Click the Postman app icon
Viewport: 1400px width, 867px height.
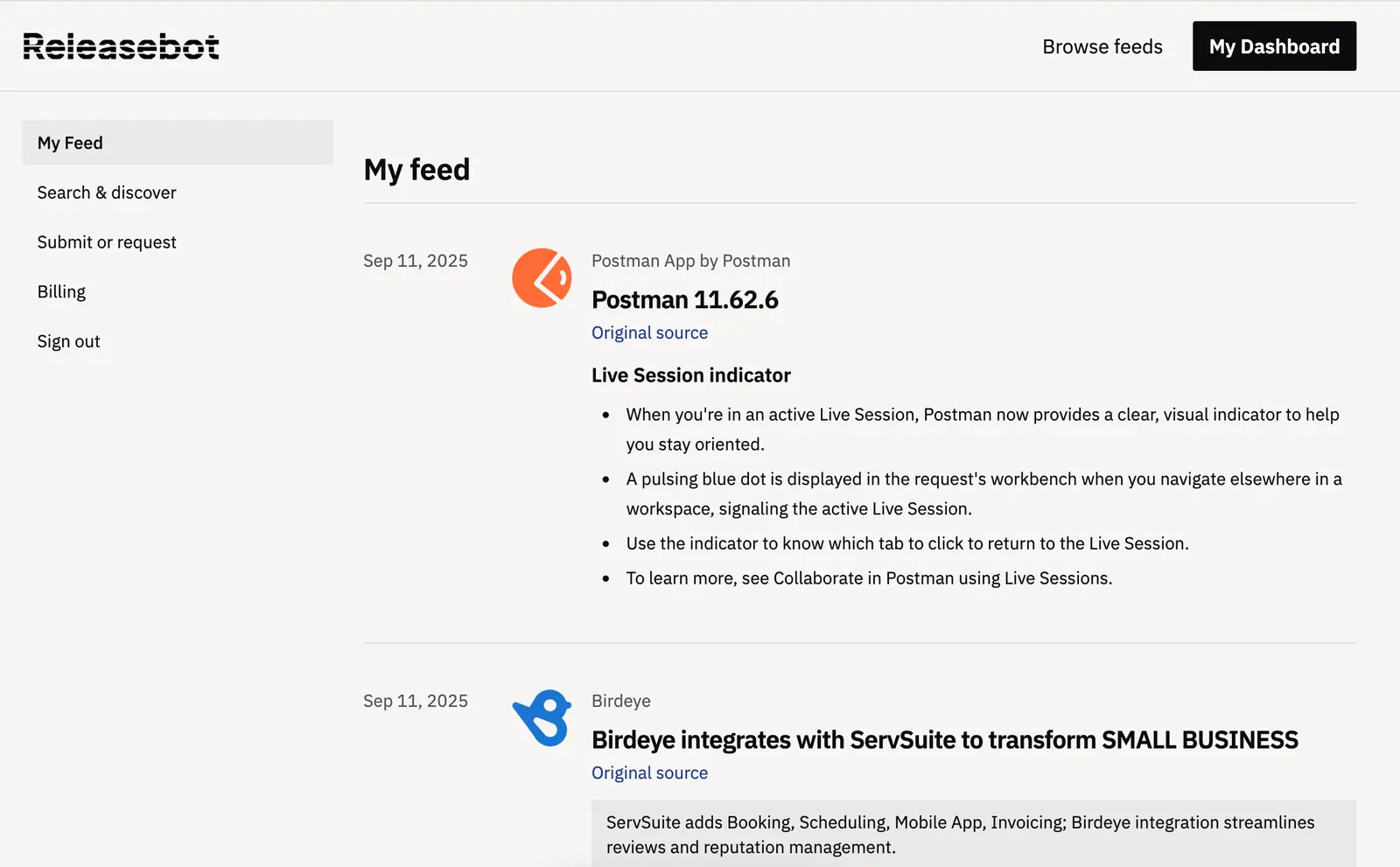coord(542,276)
